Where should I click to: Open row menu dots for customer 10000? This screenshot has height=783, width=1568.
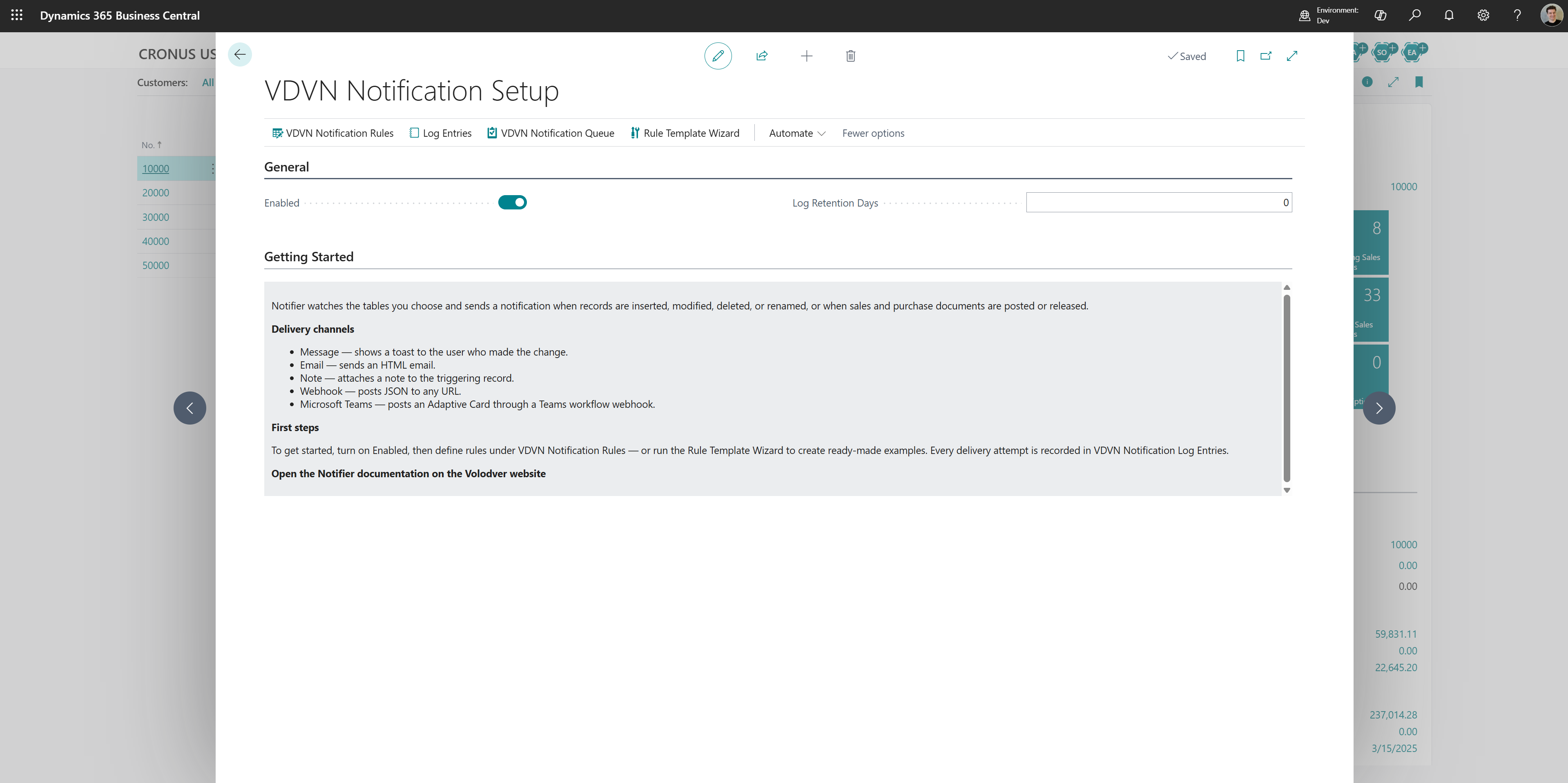point(212,169)
